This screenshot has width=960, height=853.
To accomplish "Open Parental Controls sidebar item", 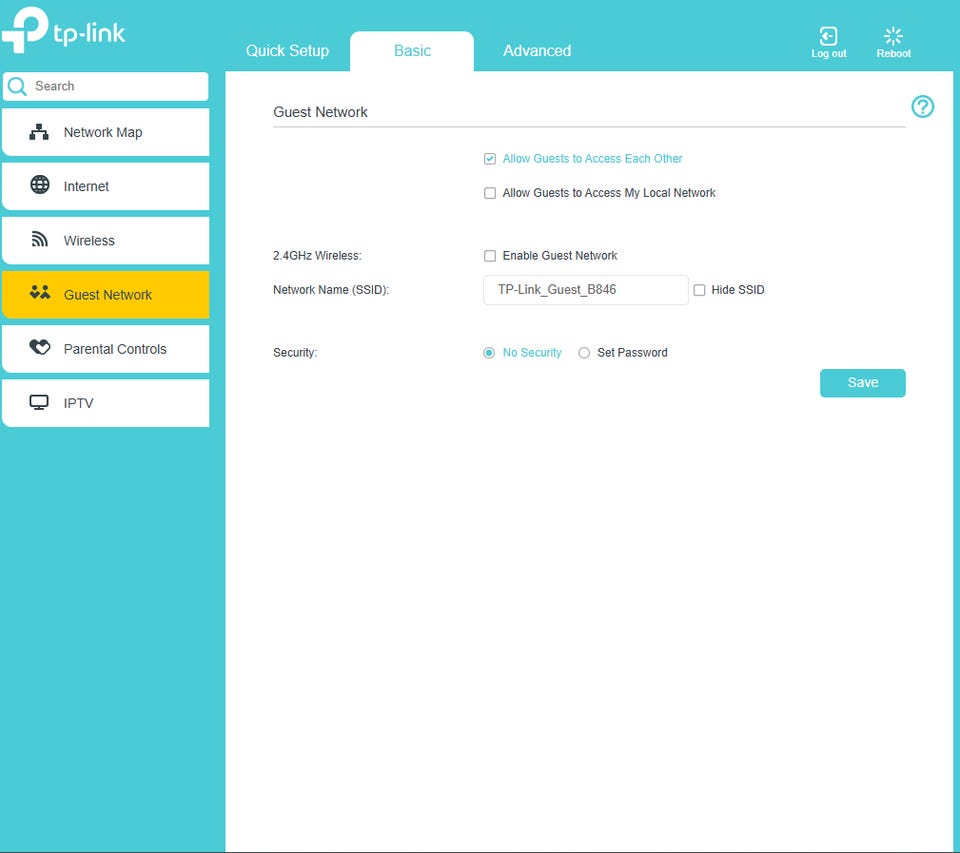I will pyautogui.click(x=105, y=349).
